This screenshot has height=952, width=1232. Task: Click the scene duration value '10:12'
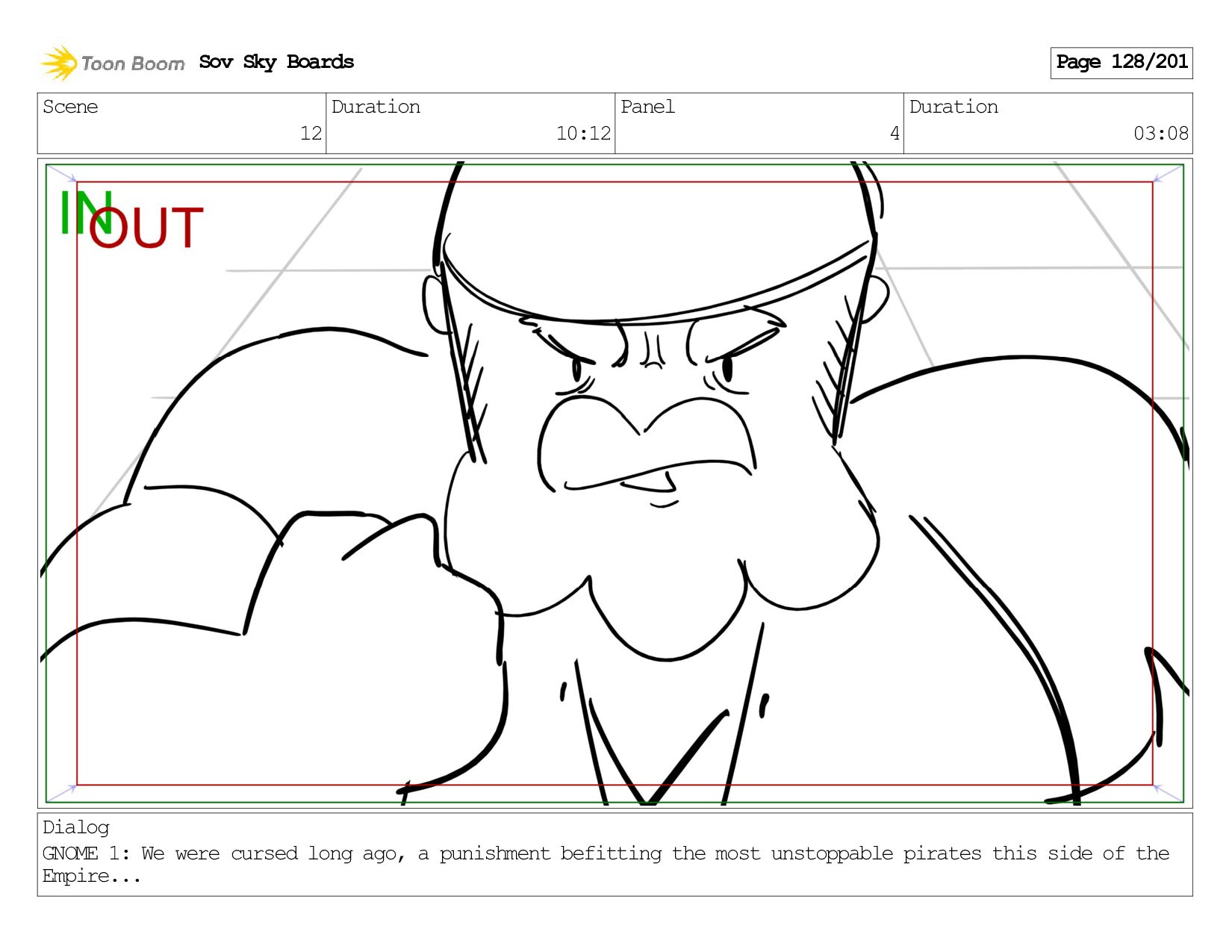(583, 134)
